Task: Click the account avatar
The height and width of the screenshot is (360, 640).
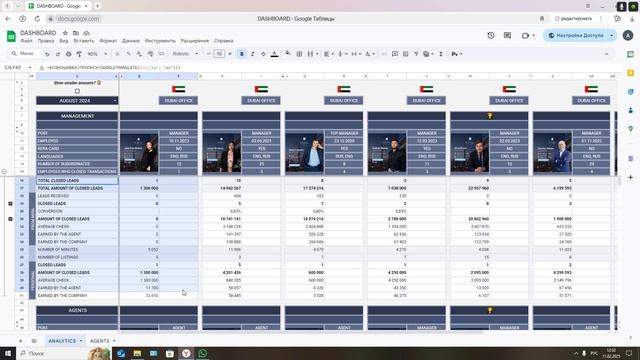Action: pos(628,36)
